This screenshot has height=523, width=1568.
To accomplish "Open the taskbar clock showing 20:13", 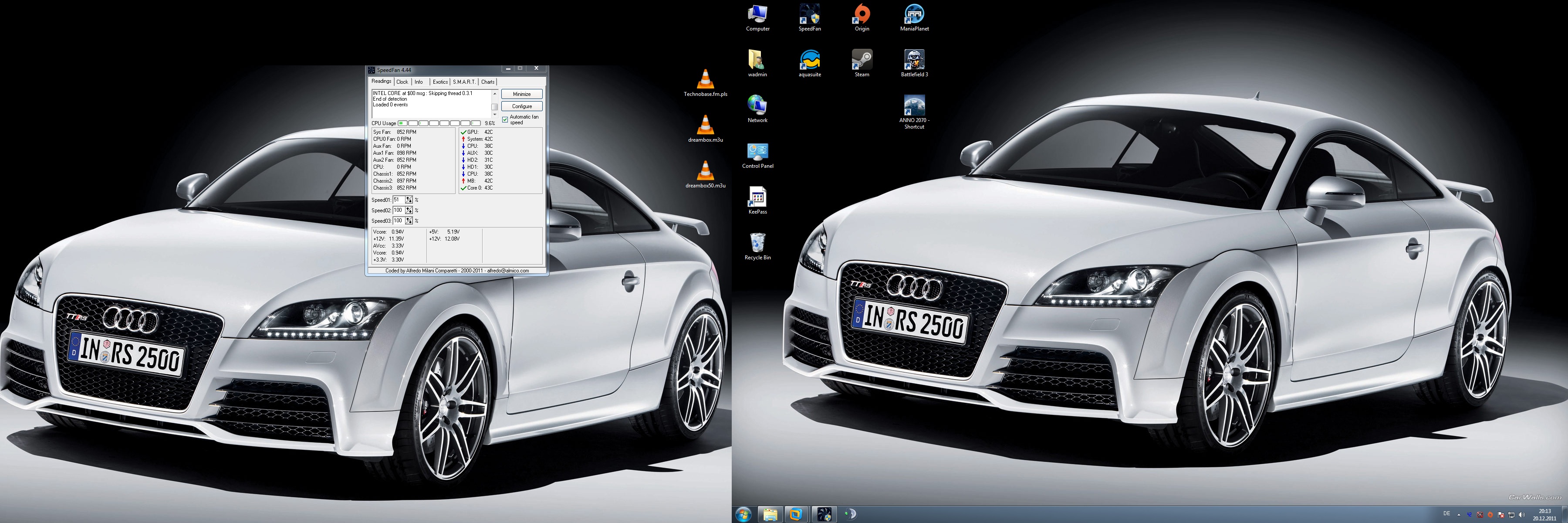I will 1544,514.
